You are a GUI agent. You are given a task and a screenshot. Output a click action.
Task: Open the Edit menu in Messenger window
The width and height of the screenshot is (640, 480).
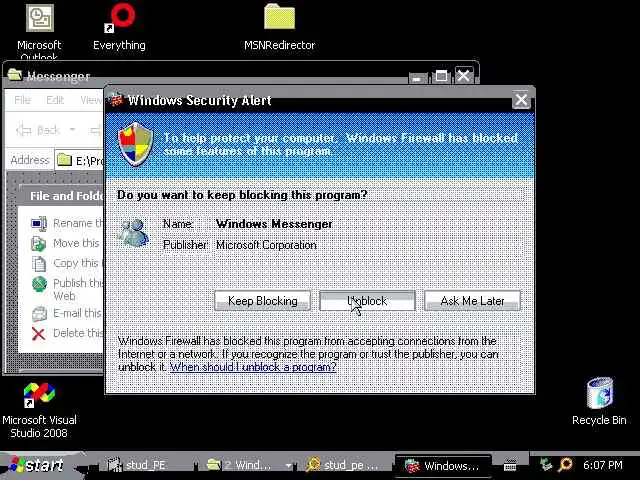click(55, 100)
